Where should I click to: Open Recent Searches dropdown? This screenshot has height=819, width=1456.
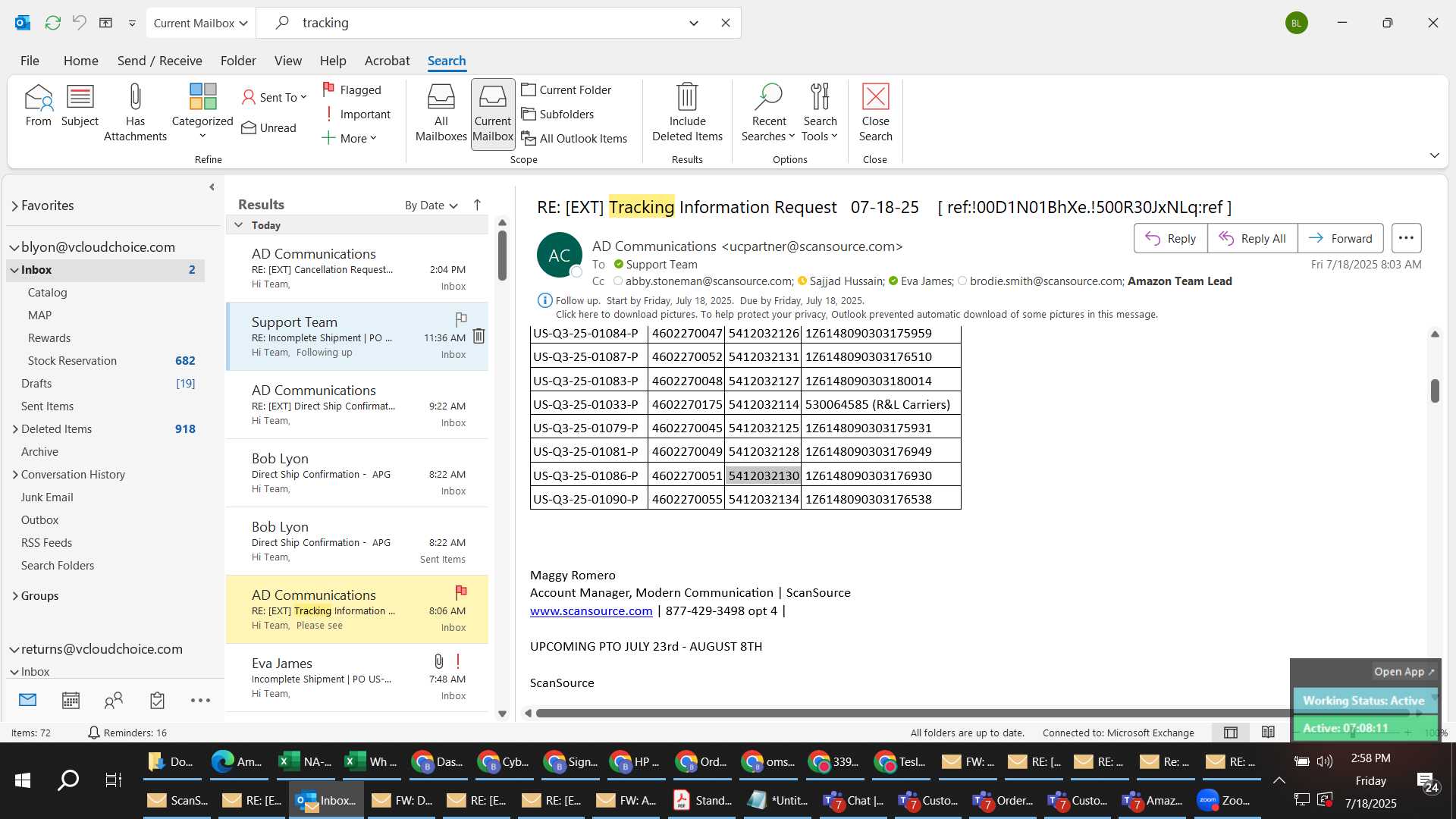point(768,113)
